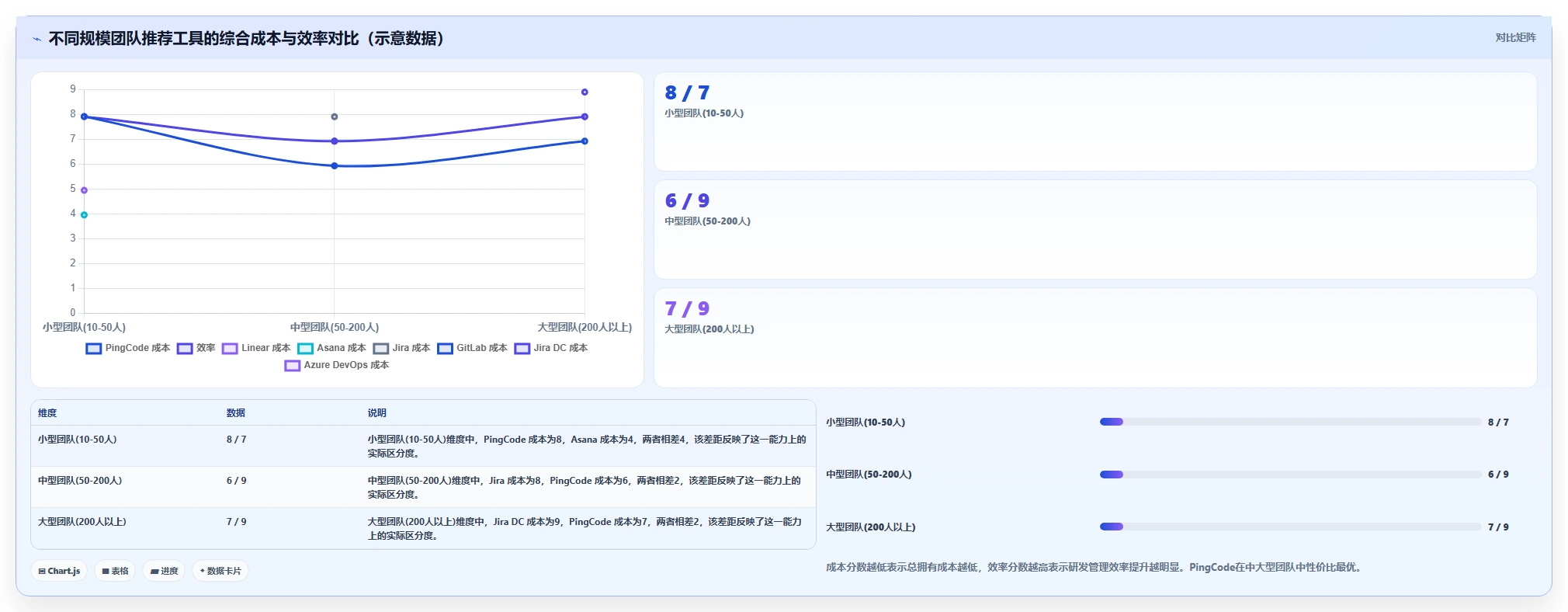Click the 数据 table column header
The width and height of the screenshot is (1568, 612).
(x=236, y=413)
